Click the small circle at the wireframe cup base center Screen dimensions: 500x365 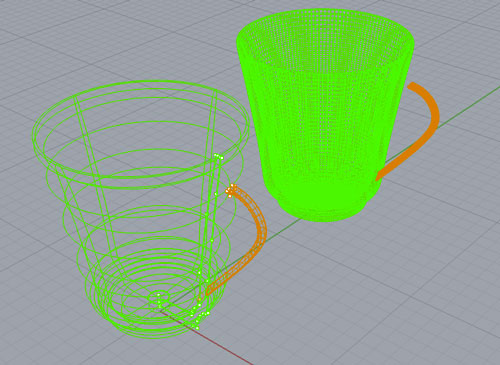click(x=159, y=296)
